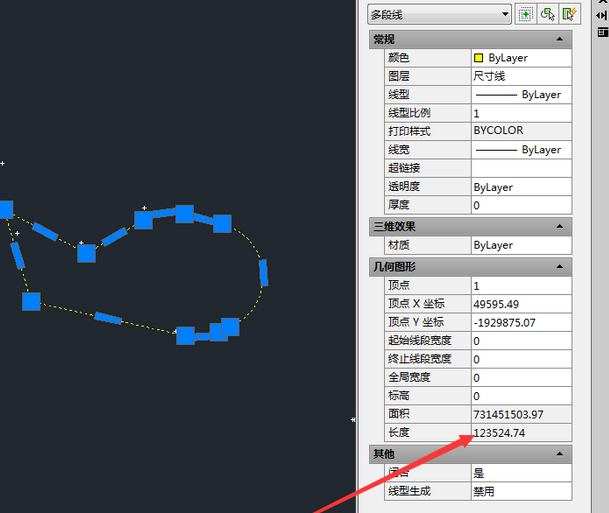Click the 线宽 ByLayer value field
The height and width of the screenshot is (513, 609).
(x=520, y=150)
